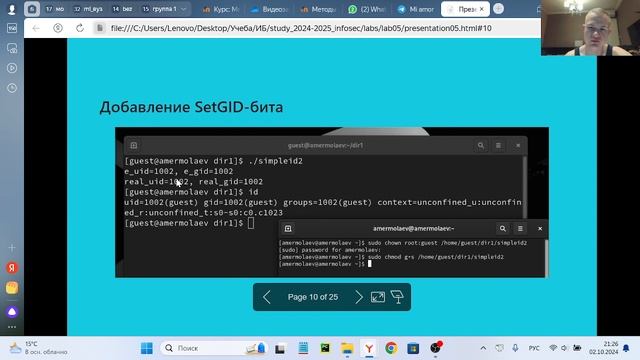The image size is (640, 360).
Task: Reload the page in the browser toolbar
Action: click(x=80, y=28)
